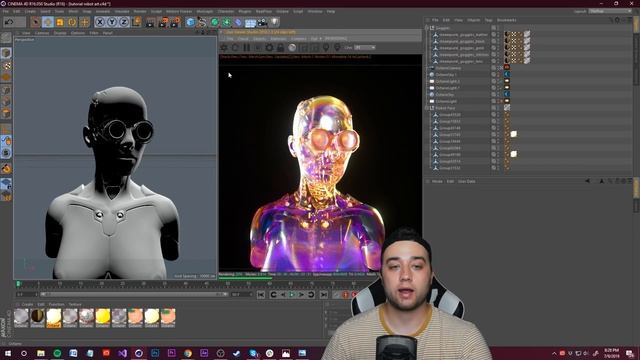The width and height of the screenshot is (640, 360).
Task: Click the Light object icon in the toolbar
Action: 275,22
